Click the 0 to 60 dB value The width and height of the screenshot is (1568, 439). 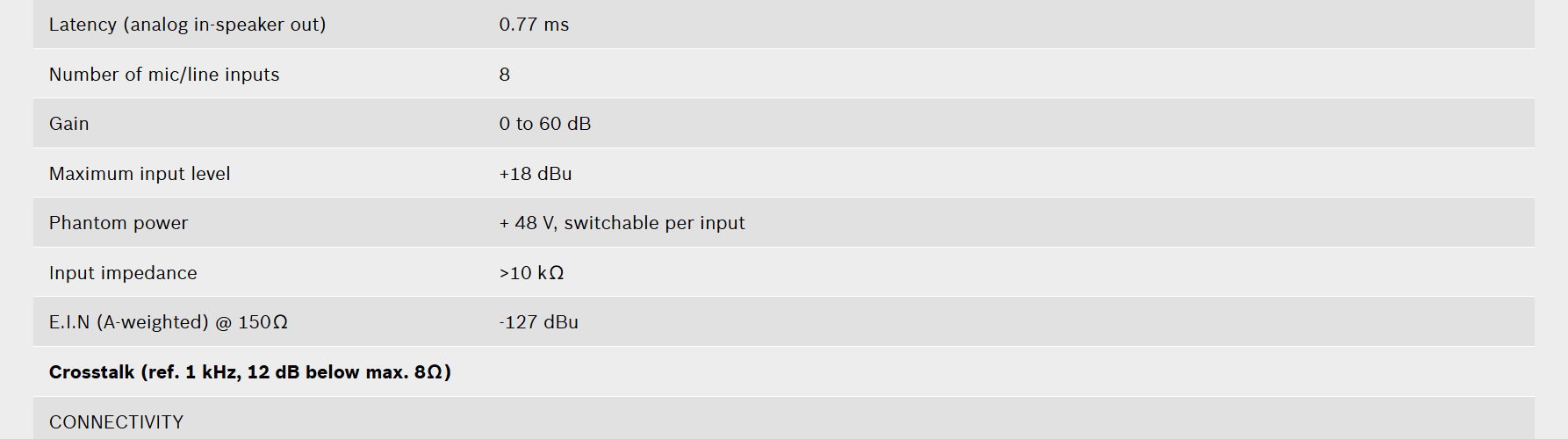[545, 124]
